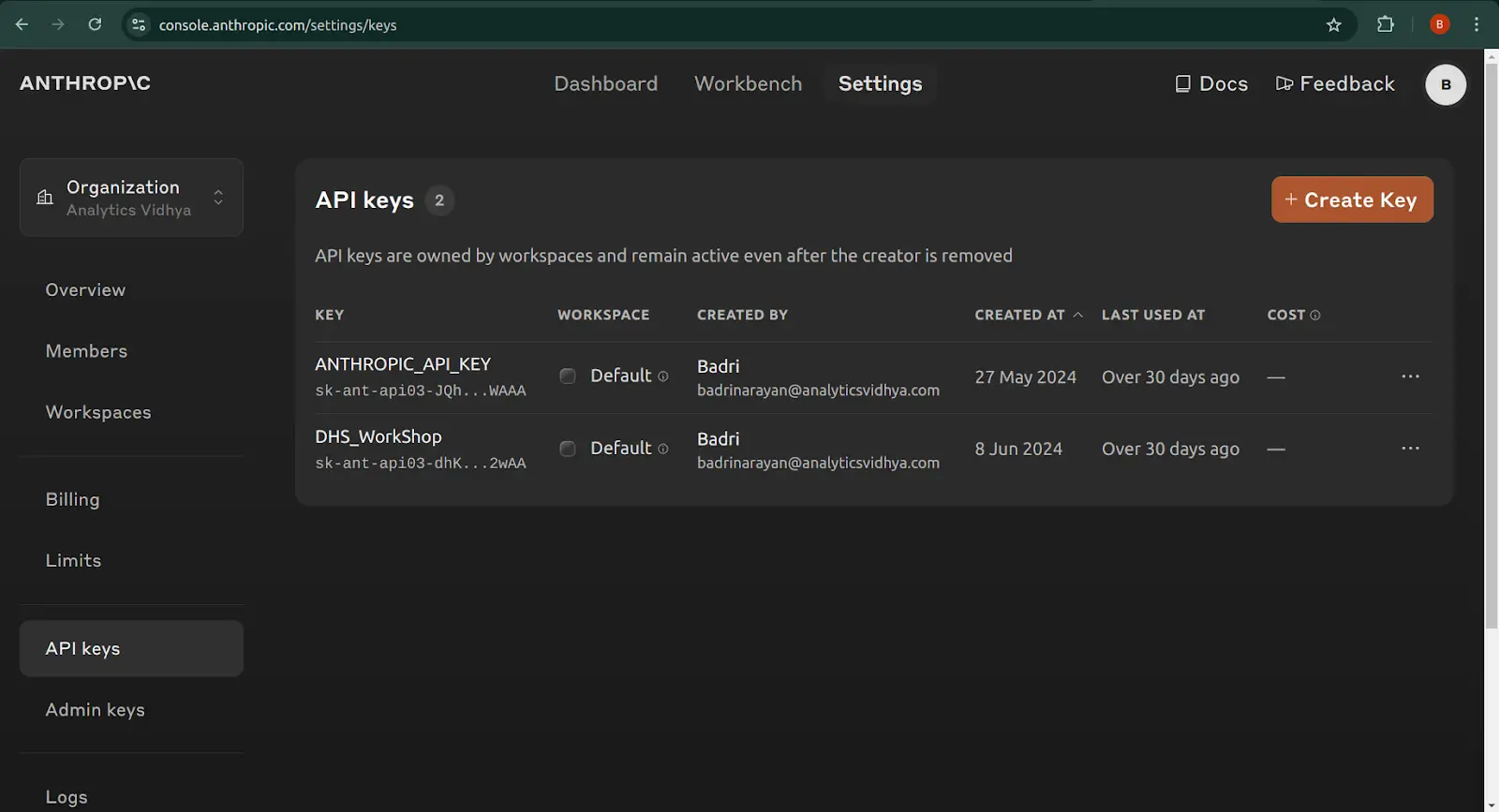The width and height of the screenshot is (1499, 812).
Task: View site information icon in address bar
Action: tap(139, 25)
